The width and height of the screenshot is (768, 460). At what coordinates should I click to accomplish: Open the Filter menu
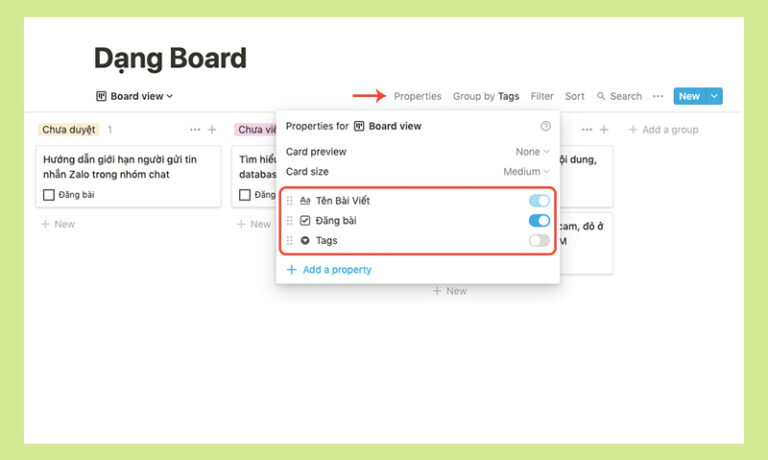click(x=542, y=97)
